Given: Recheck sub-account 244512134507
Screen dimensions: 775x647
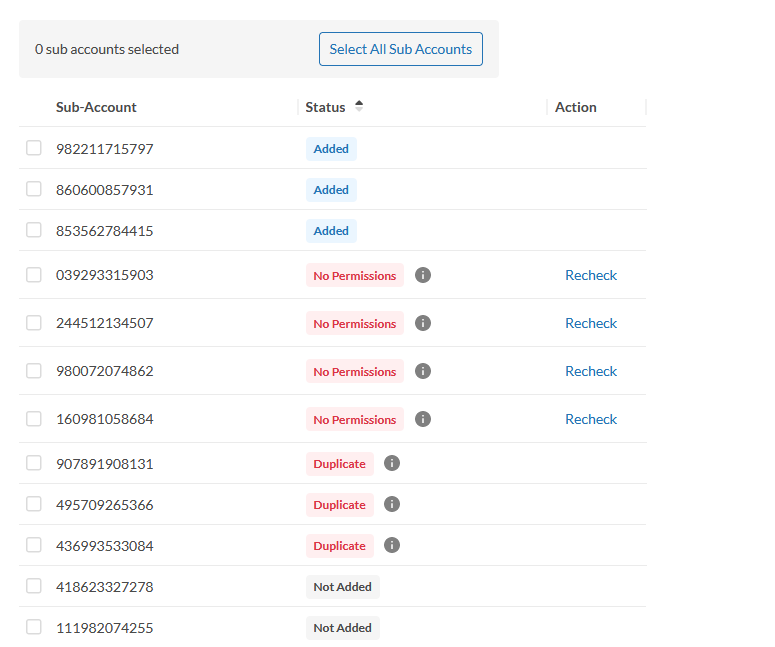Looking at the screenshot, I should (591, 323).
